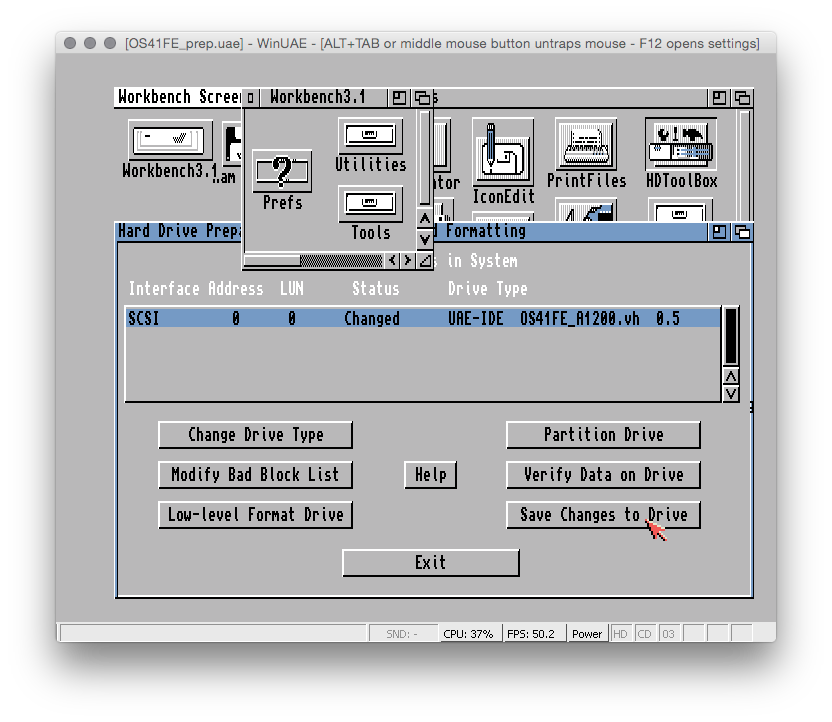Viewport: 832px width, 722px height.
Task: Click the left arrow in Workbench3.1 window
Action: 392,260
